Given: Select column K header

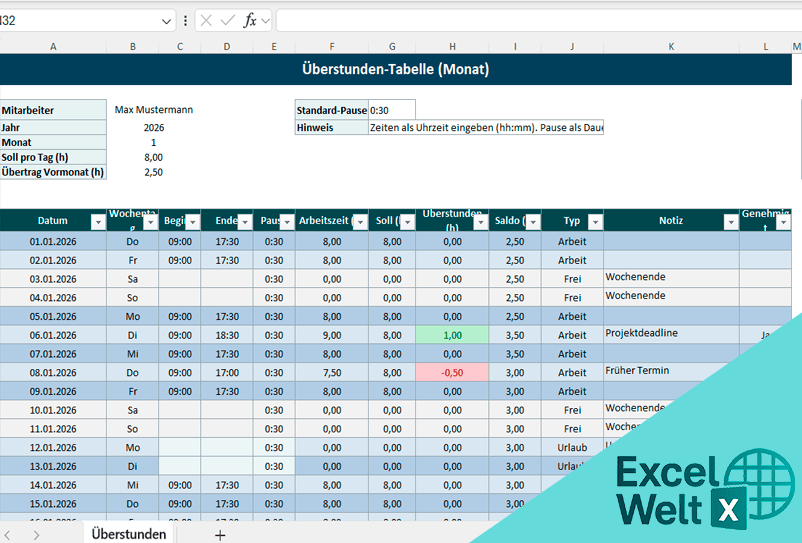Looking at the screenshot, I should [x=671, y=47].
